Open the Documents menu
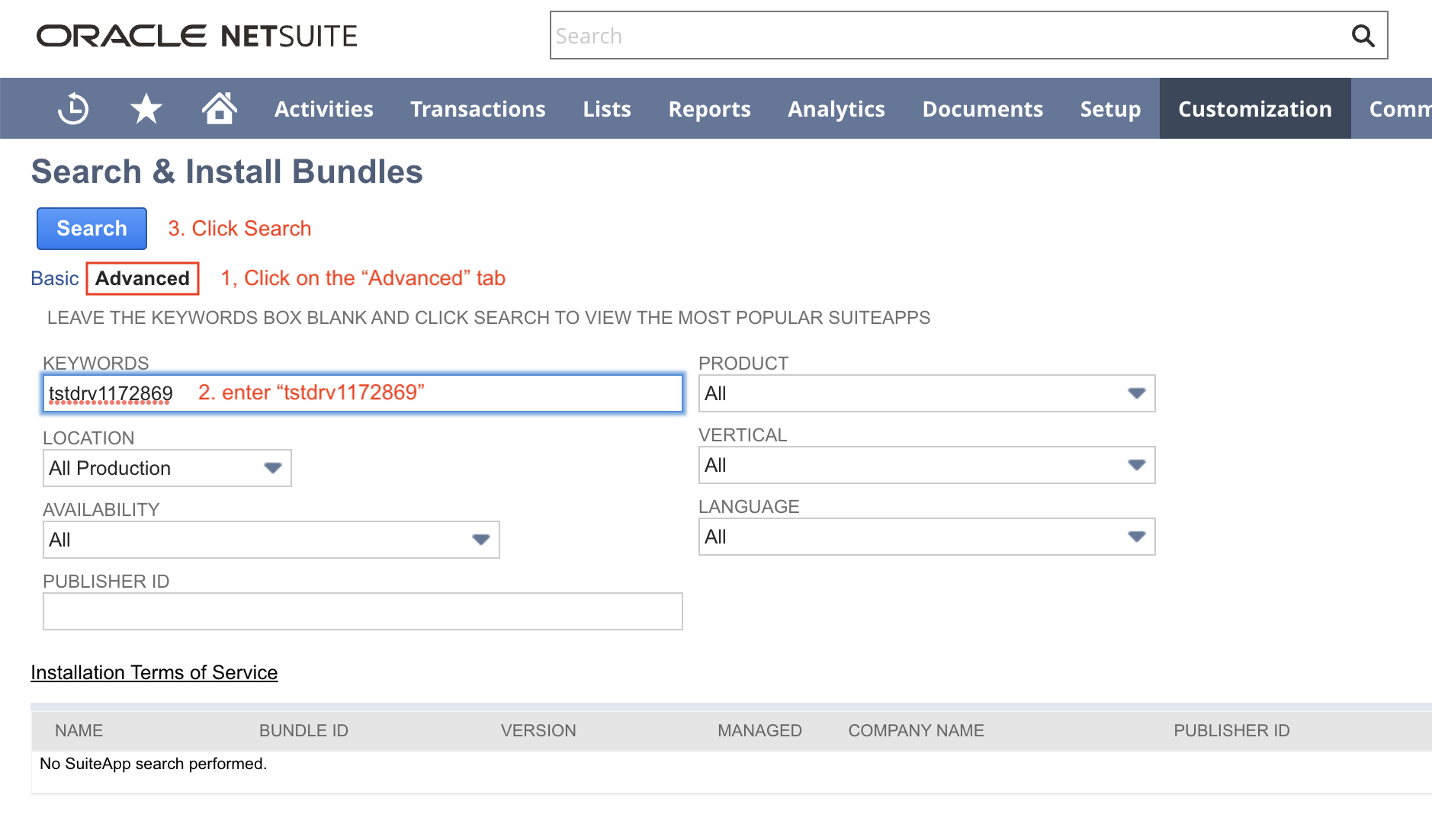The height and width of the screenshot is (840, 1432). click(x=982, y=108)
